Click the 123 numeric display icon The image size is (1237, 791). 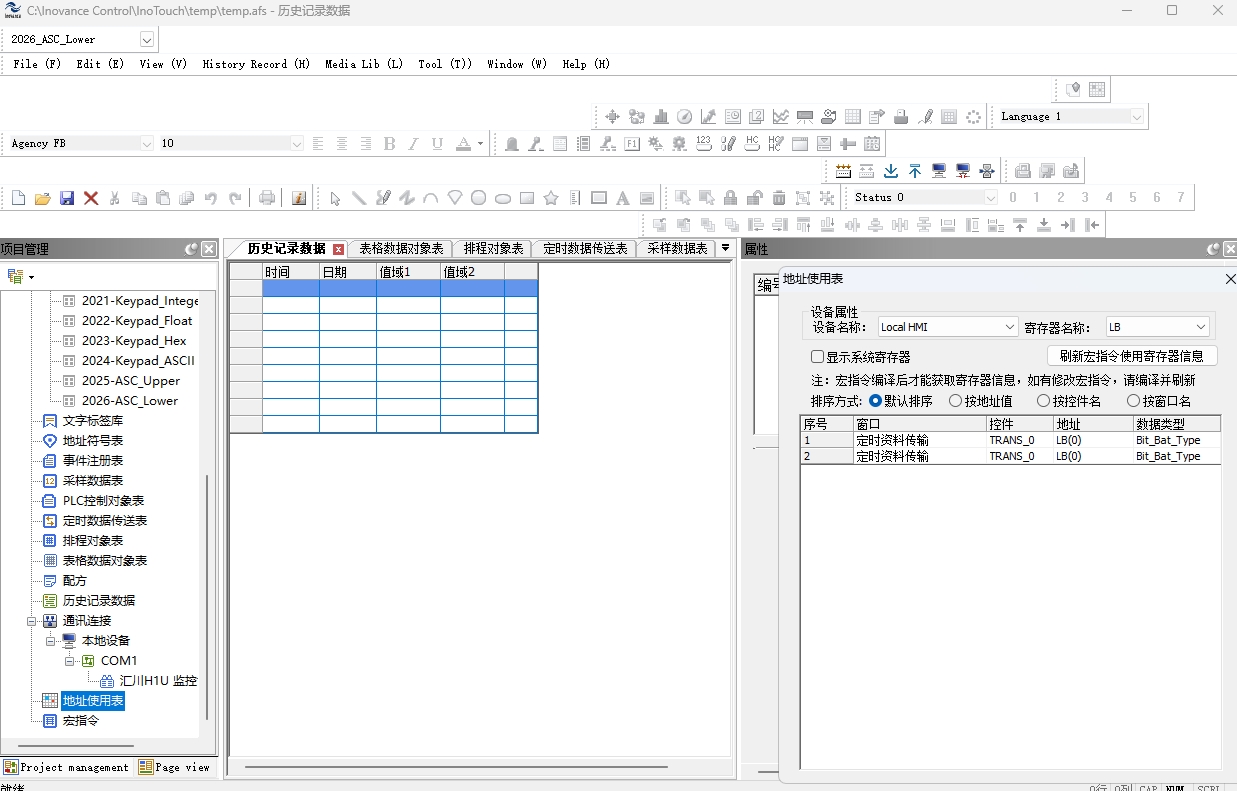[704, 144]
